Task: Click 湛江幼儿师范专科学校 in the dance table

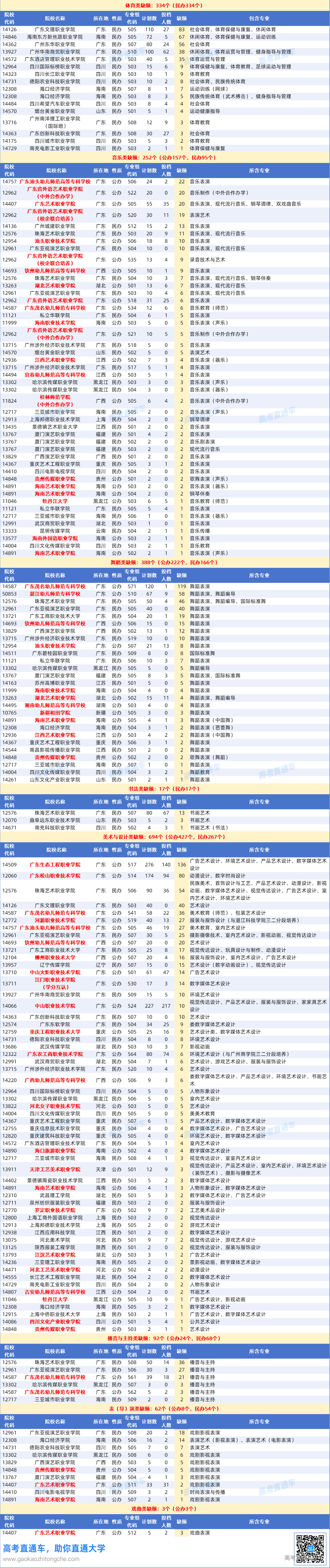Action: (x=55, y=594)
